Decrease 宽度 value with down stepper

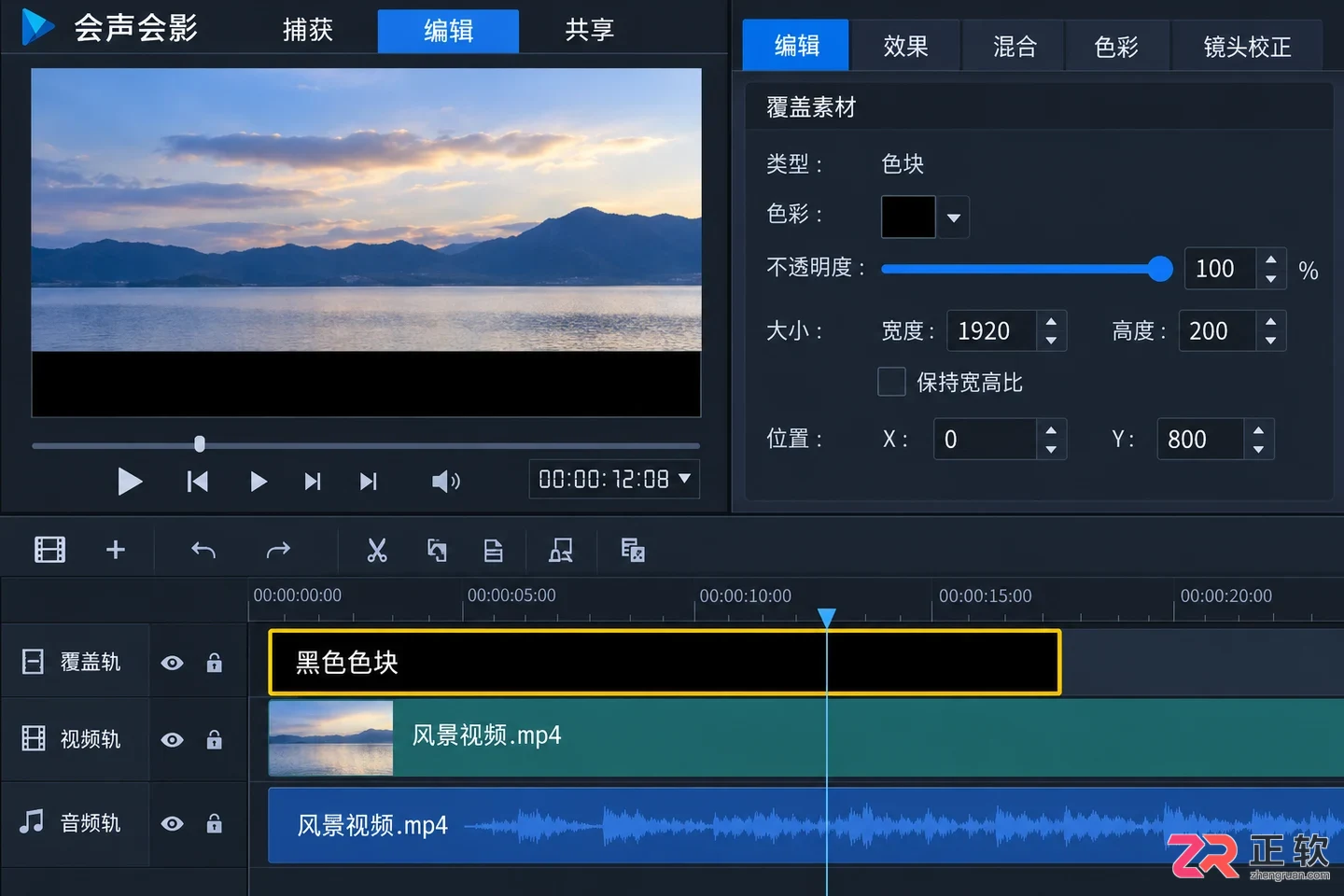pos(1051,341)
